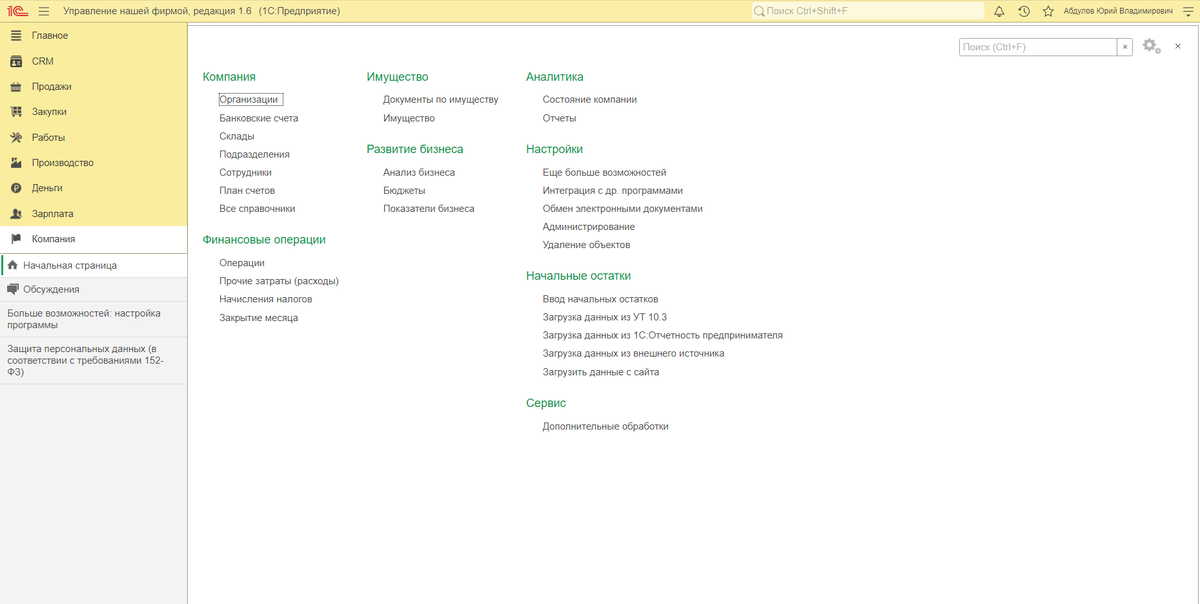Screen dimensions: 1200x604
Task: Switch to Обсуждения tab
Action: (x=93, y=289)
